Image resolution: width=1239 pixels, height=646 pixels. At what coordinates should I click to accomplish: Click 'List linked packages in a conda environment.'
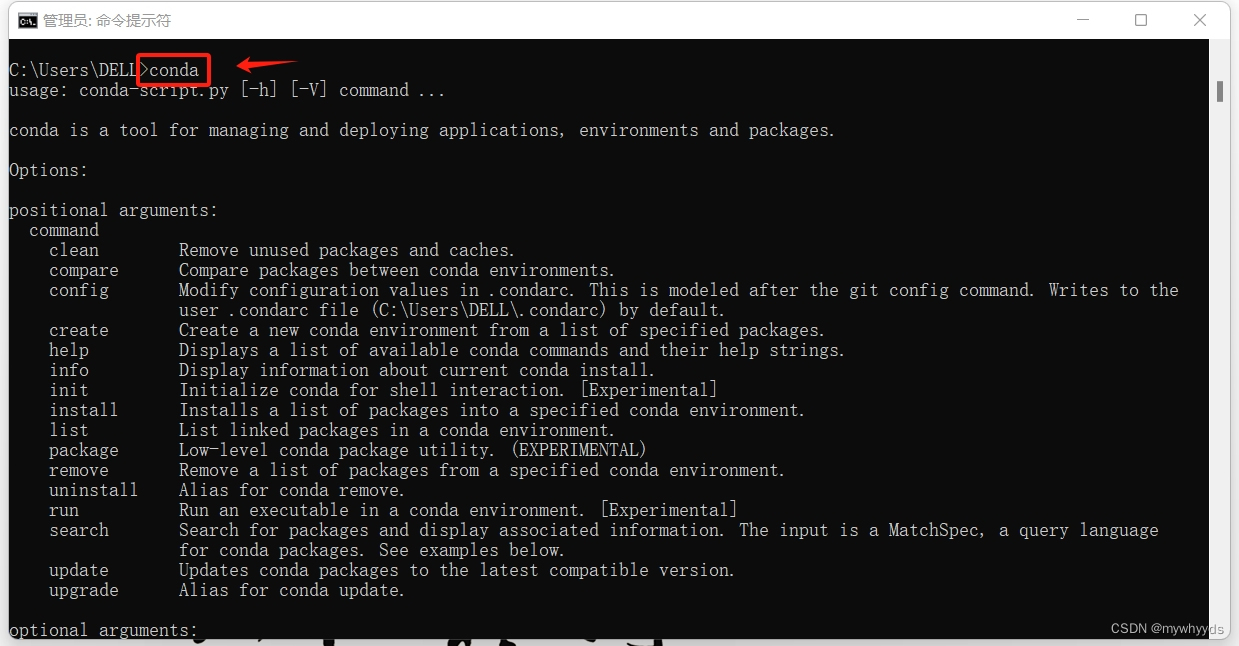[x=397, y=430]
